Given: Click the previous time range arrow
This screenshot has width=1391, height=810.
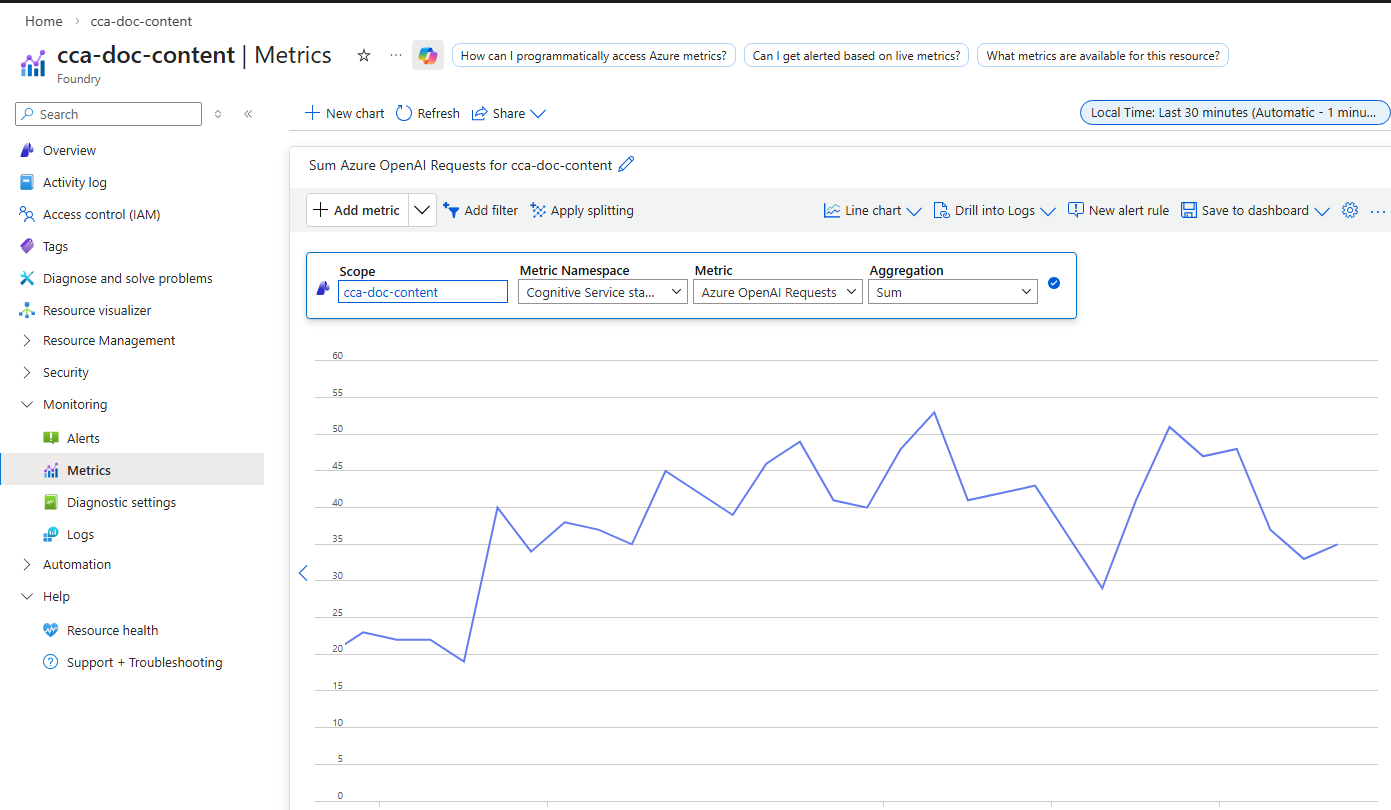Looking at the screenshot, I should click(x=303, y=573).
